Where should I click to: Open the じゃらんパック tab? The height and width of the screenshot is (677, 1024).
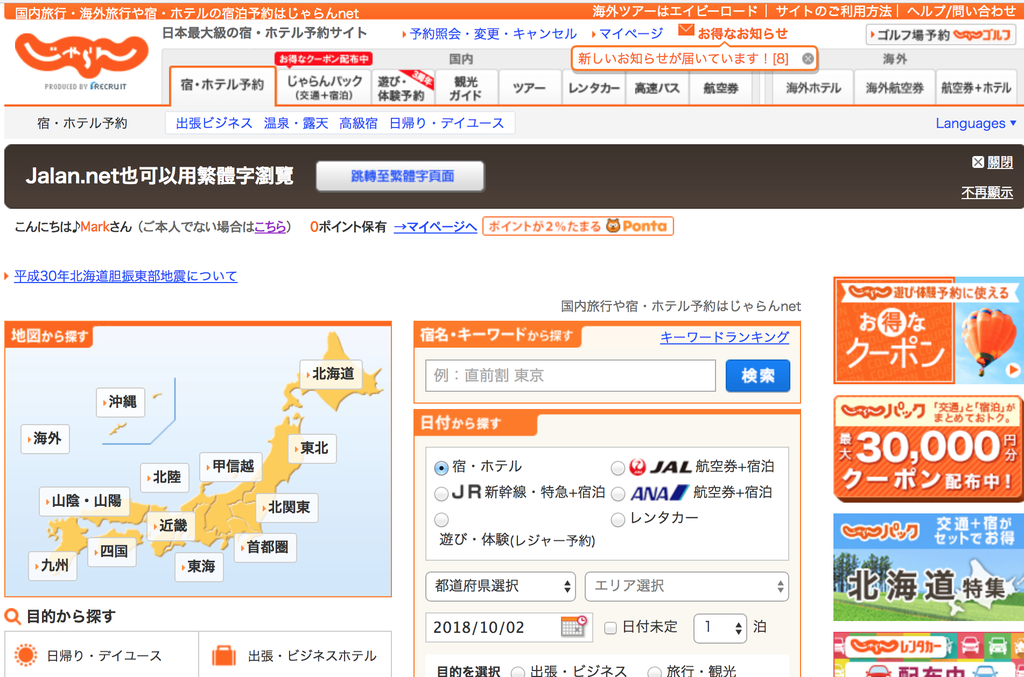coord(324,87)
